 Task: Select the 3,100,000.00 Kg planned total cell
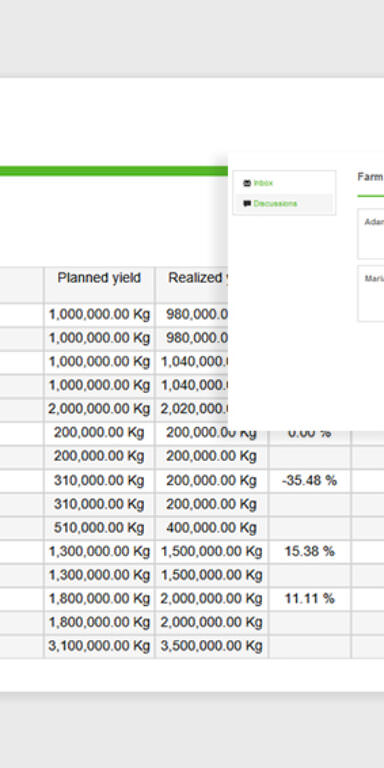(99, 647)
